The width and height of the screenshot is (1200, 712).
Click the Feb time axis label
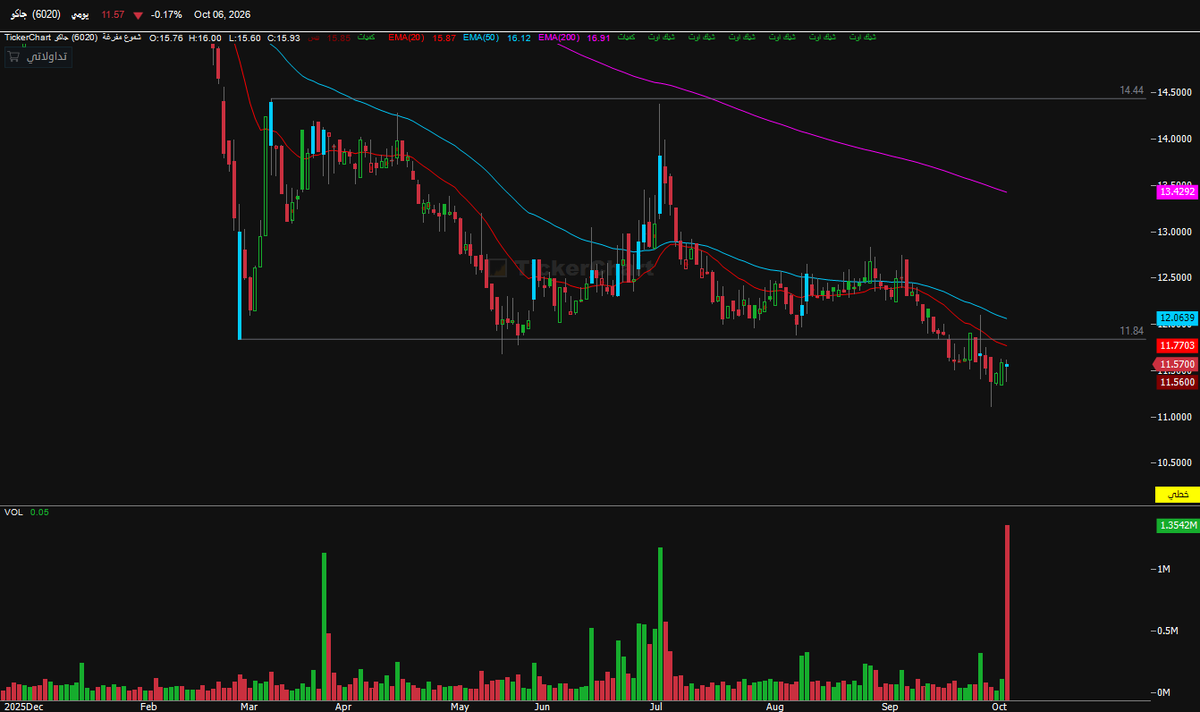coord(149,706)
